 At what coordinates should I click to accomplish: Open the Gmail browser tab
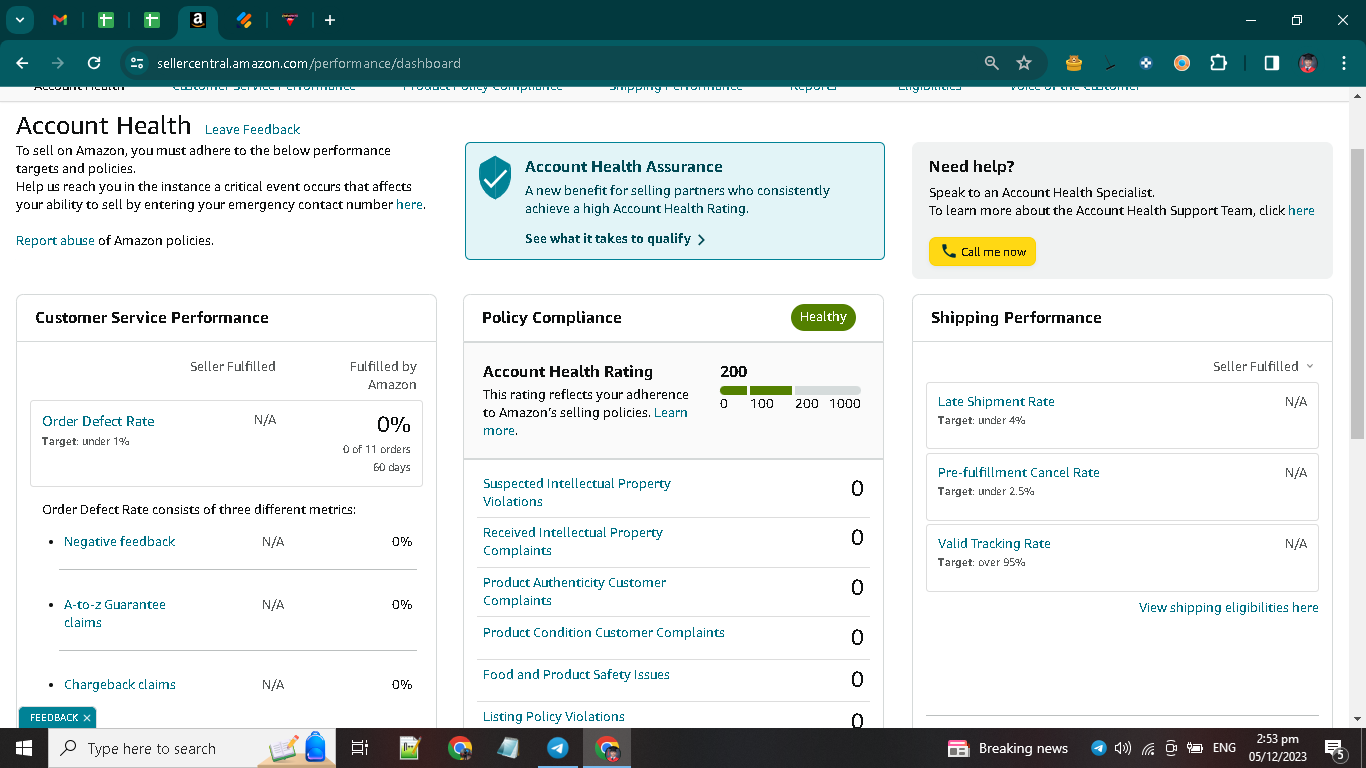(60, 20)
